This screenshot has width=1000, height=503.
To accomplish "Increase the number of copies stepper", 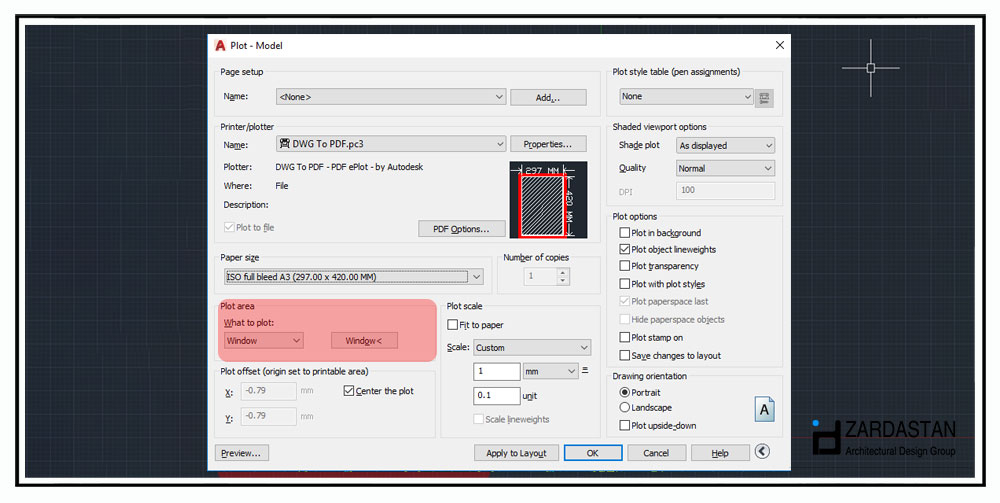I will (x=562, y=272).
